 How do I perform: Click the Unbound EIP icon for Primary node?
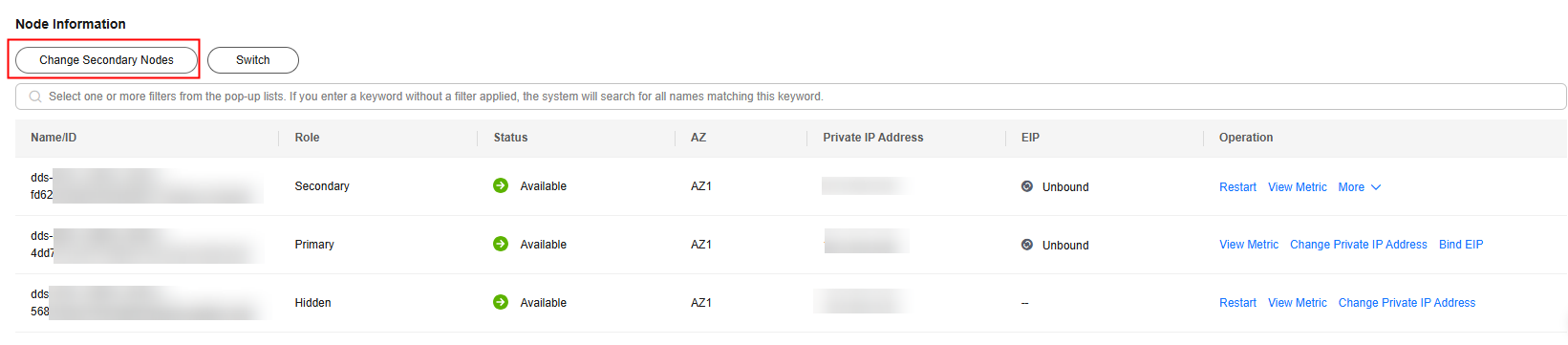pos(1027,245)
